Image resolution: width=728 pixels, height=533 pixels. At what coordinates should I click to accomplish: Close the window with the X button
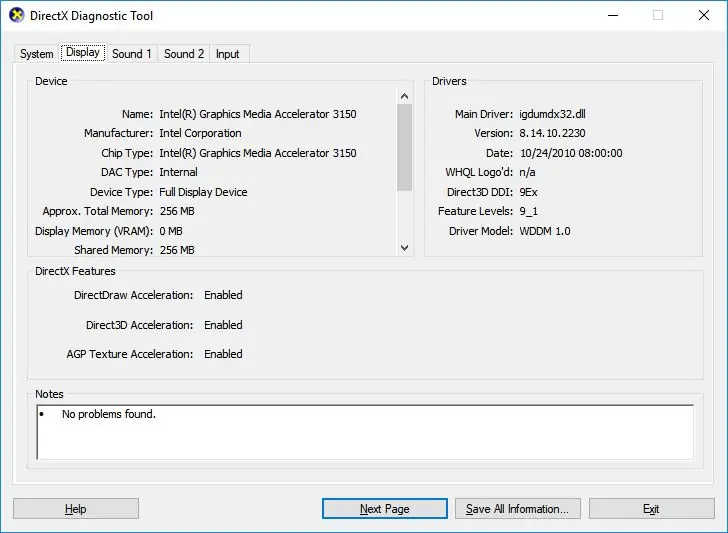tap(704, 15)
